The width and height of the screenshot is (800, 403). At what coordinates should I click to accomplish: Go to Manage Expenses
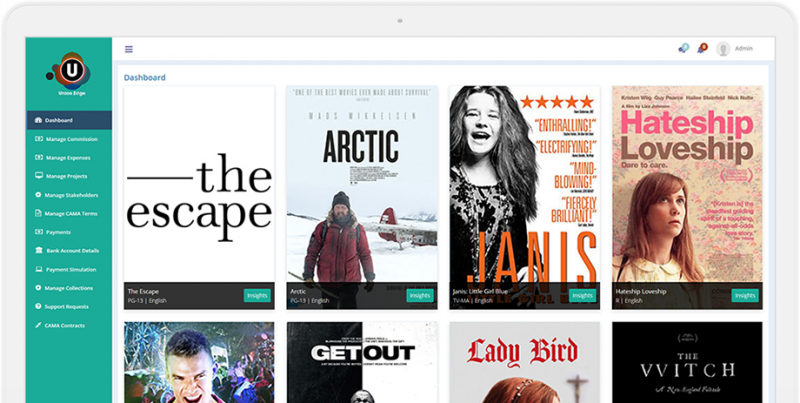(x=69, y=157)
